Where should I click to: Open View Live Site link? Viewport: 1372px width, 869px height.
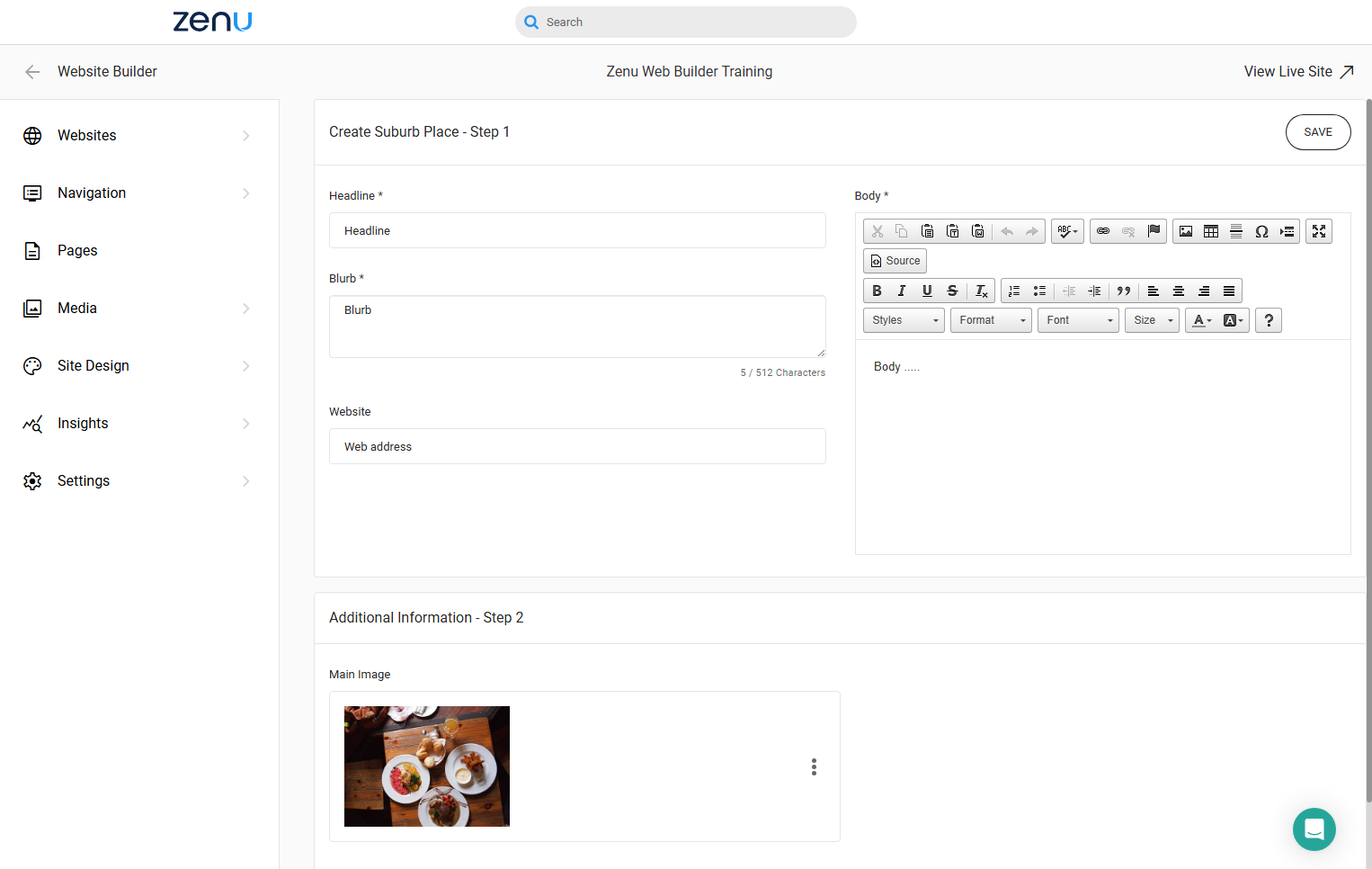[x=1298, y=71]
